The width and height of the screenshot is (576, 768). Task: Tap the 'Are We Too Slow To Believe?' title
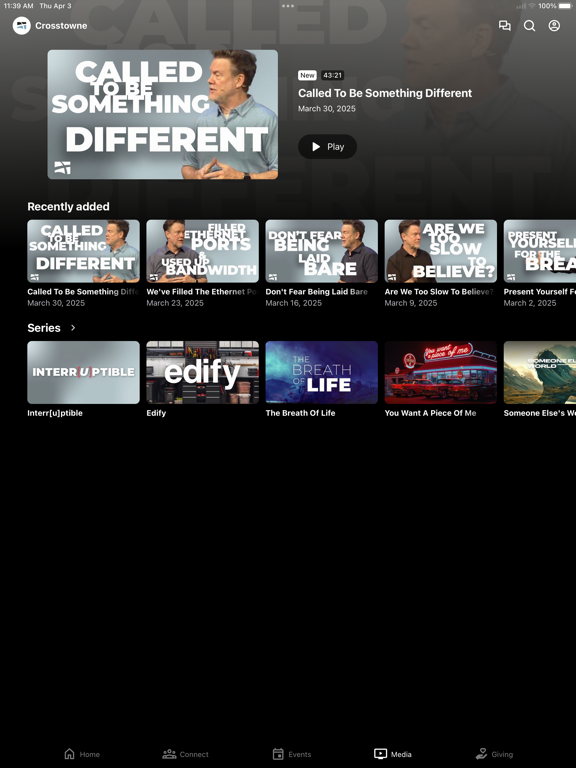coord(439,291)
